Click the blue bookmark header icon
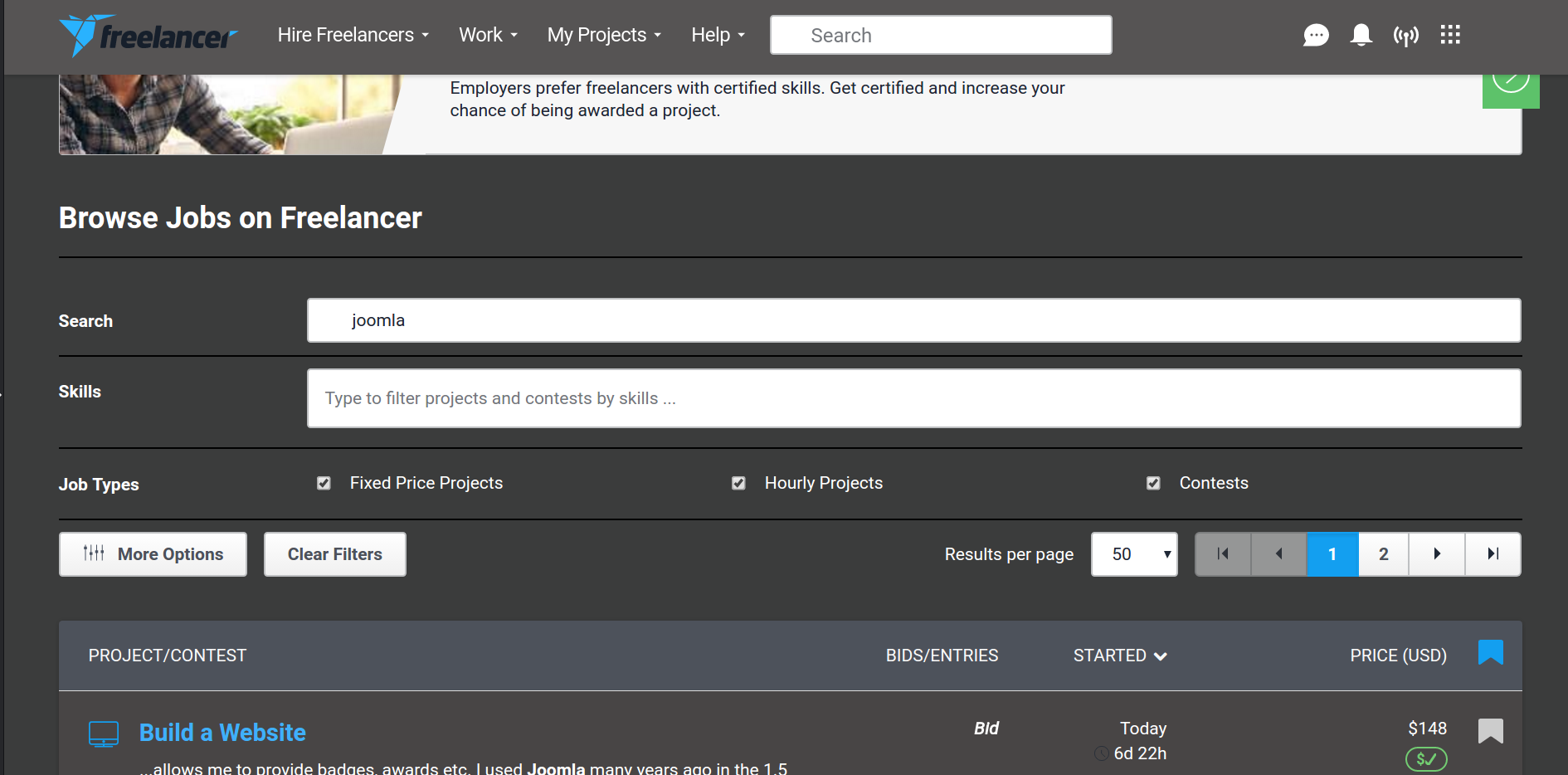The width and height of the screenshot is (1568, 775). tap(1491, 652)
